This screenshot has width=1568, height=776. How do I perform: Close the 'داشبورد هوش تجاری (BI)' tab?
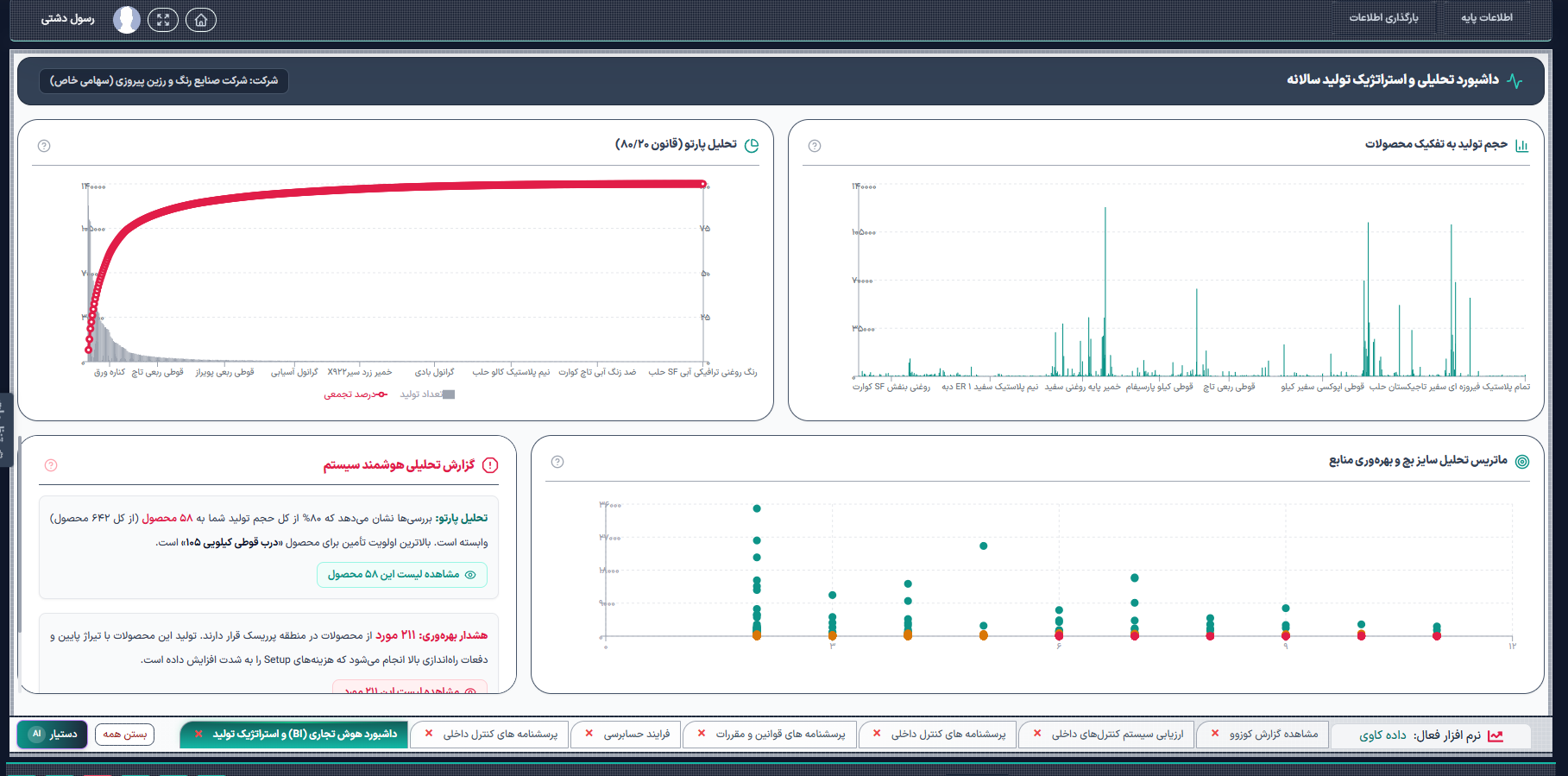coord(198,734)
